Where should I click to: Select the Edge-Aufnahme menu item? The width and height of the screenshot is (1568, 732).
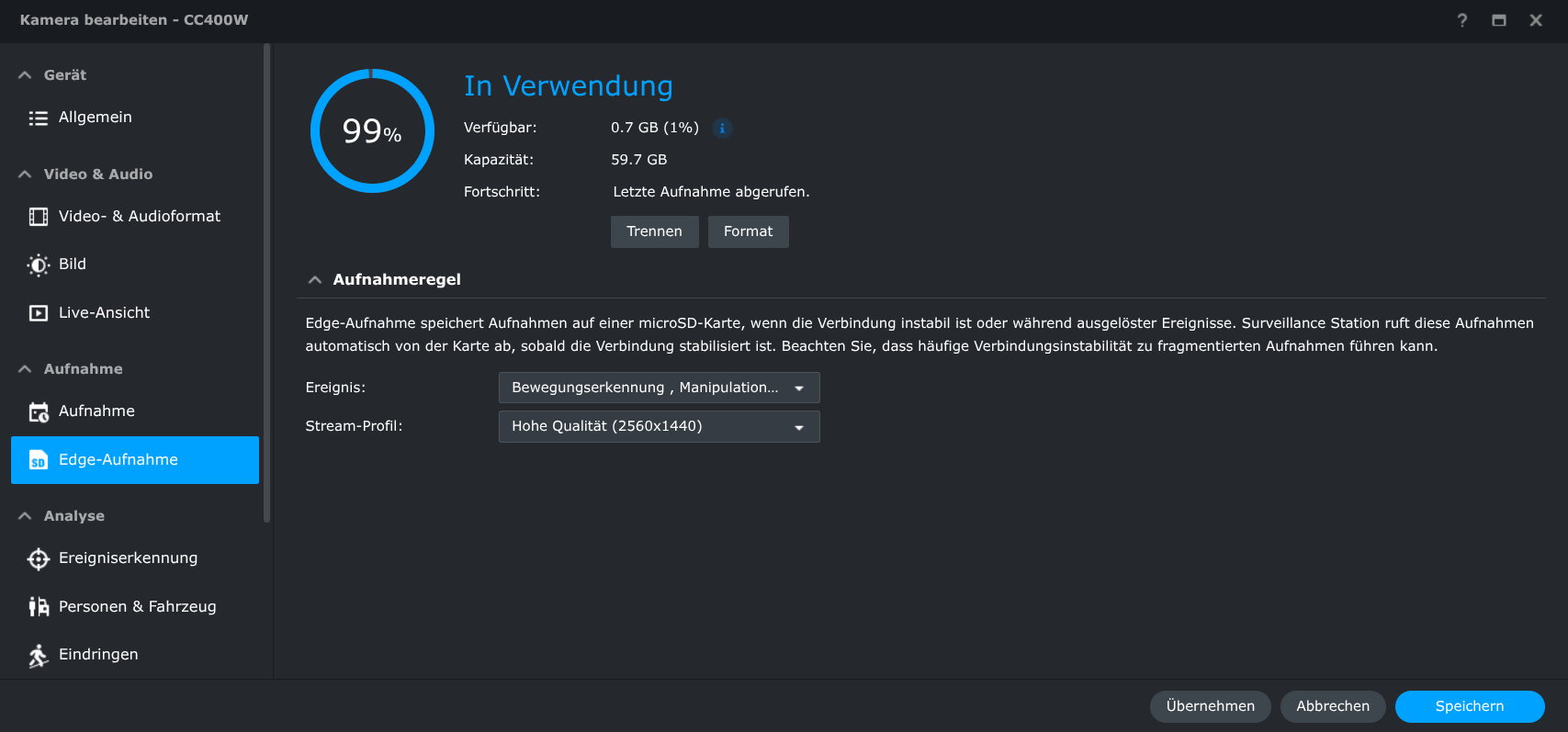(x=135, y=460)
